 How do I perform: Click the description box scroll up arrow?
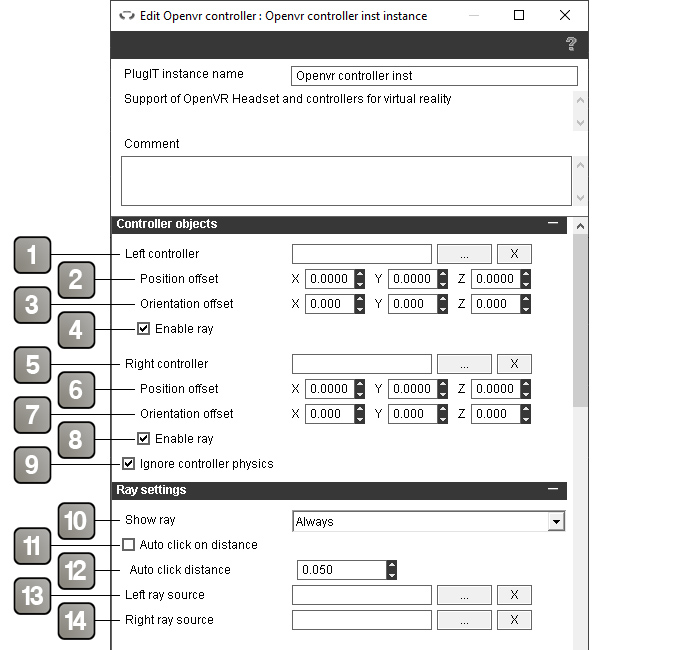click(580, 100)
